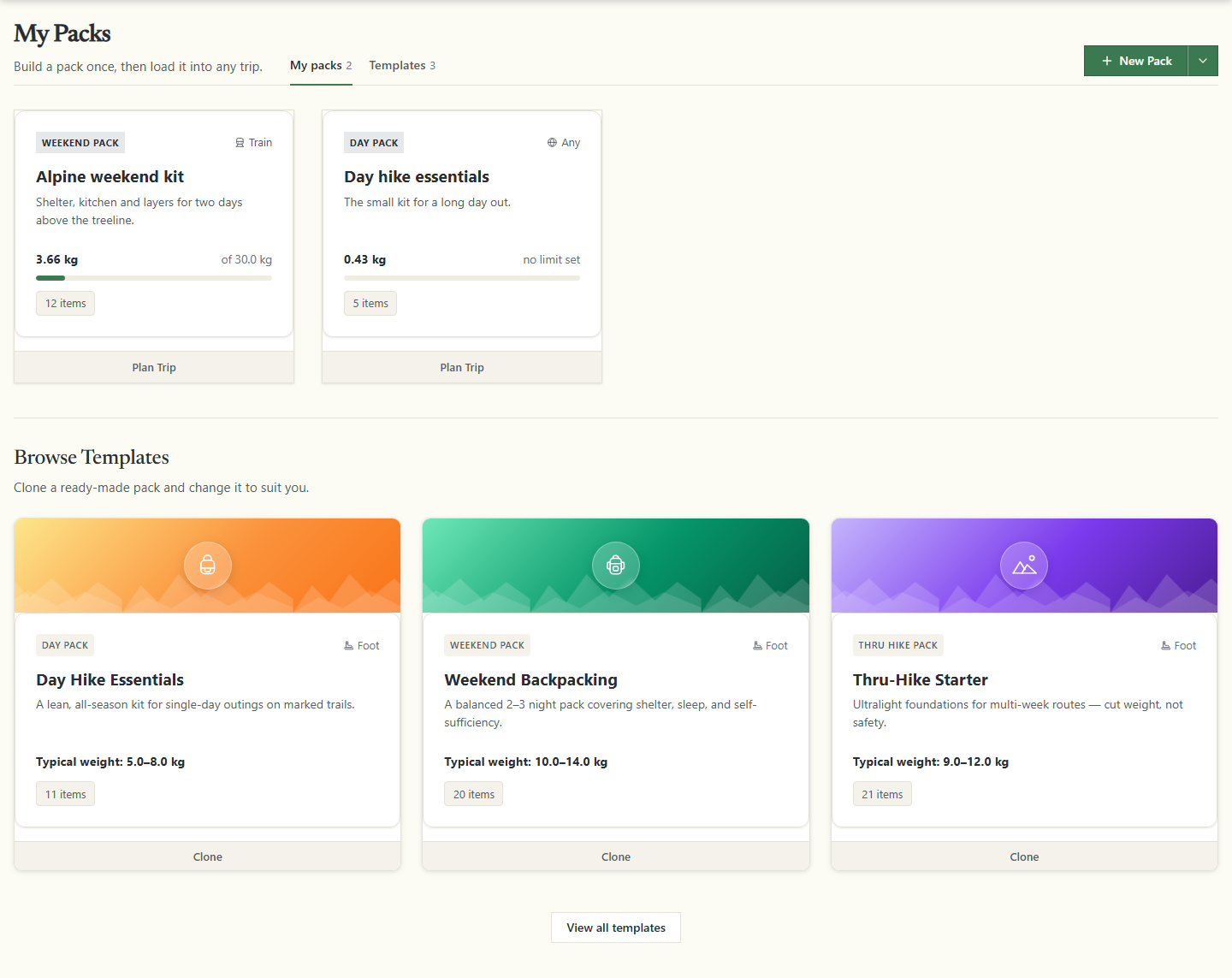The width and height of the screenshot is (1232, 978).
Task: Click the '20 items' badge
Action: pyautogui.click(x=474, y=795)
